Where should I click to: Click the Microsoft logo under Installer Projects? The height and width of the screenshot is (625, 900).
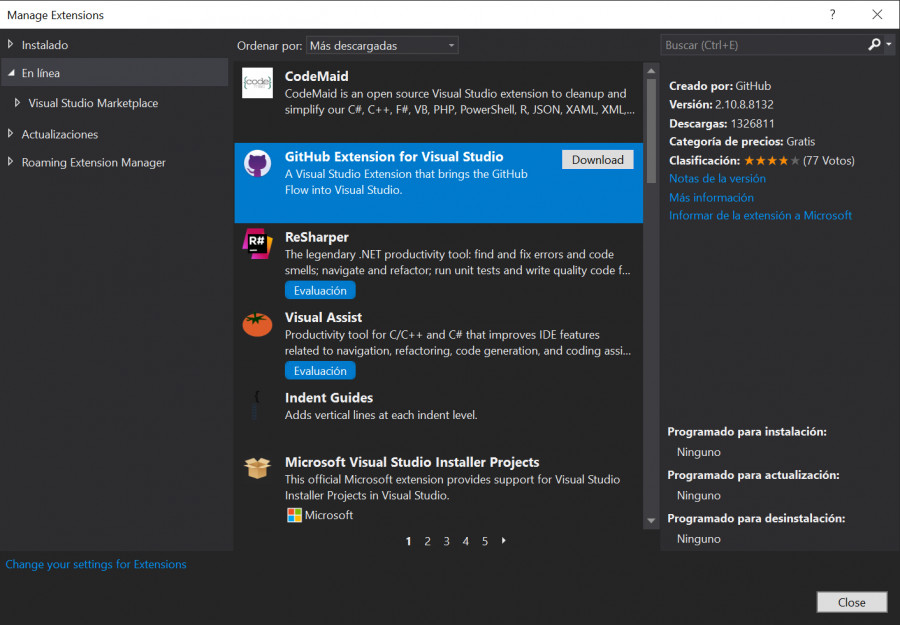click(x=294, y=515)
